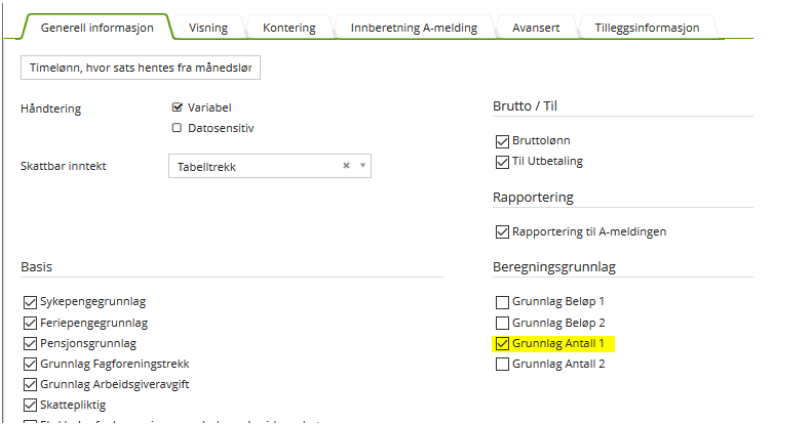Enable Grunnlag Beløp 1 checkbox
The image size is (804, 427).
coord(502,302)
